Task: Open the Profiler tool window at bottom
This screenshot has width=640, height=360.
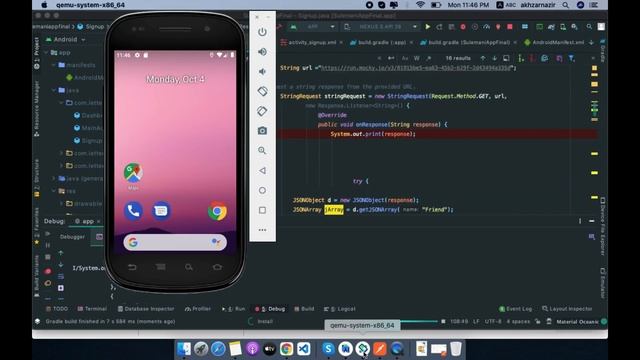Action: coord(198,309)
